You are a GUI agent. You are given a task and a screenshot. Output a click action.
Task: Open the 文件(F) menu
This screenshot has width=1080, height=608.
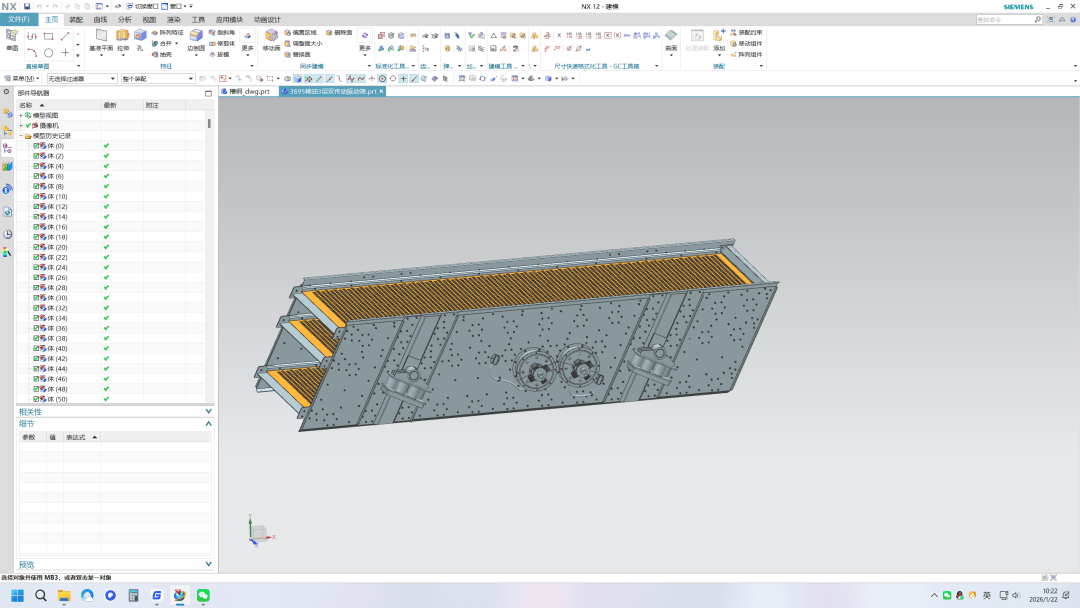(x=19, y=19)
